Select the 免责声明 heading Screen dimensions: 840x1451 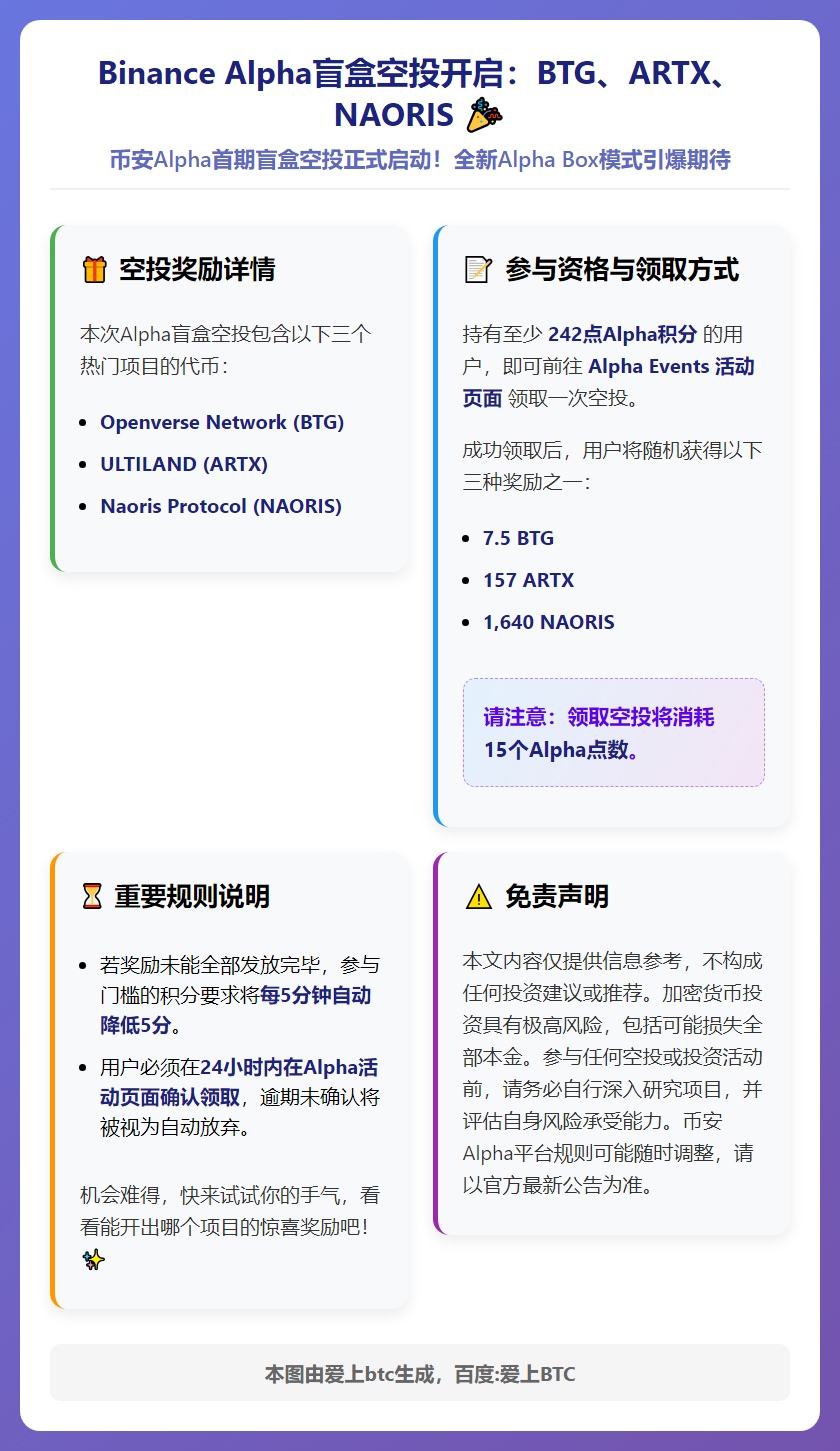[x=557, y=897]
